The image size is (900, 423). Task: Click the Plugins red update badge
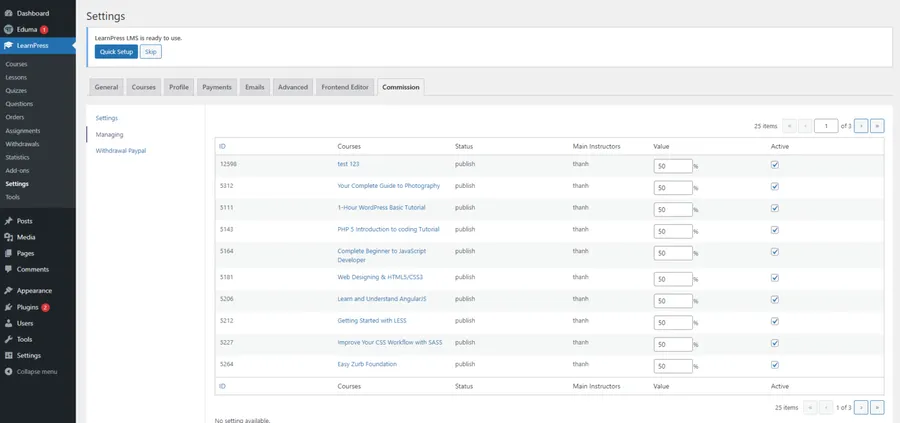click(x=45, y=308)
